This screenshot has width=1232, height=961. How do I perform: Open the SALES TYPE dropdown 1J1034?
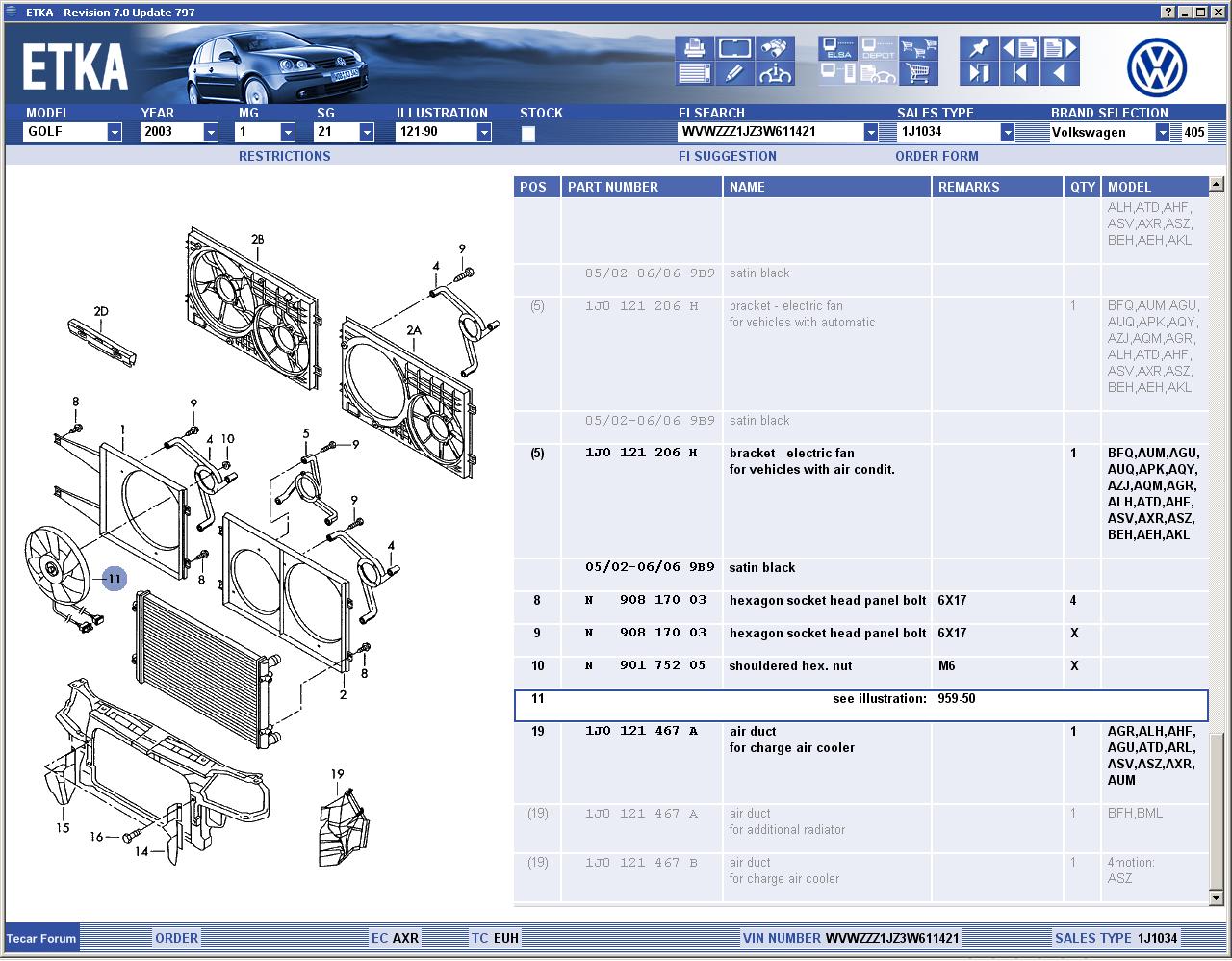click(x=1008, y=133)
